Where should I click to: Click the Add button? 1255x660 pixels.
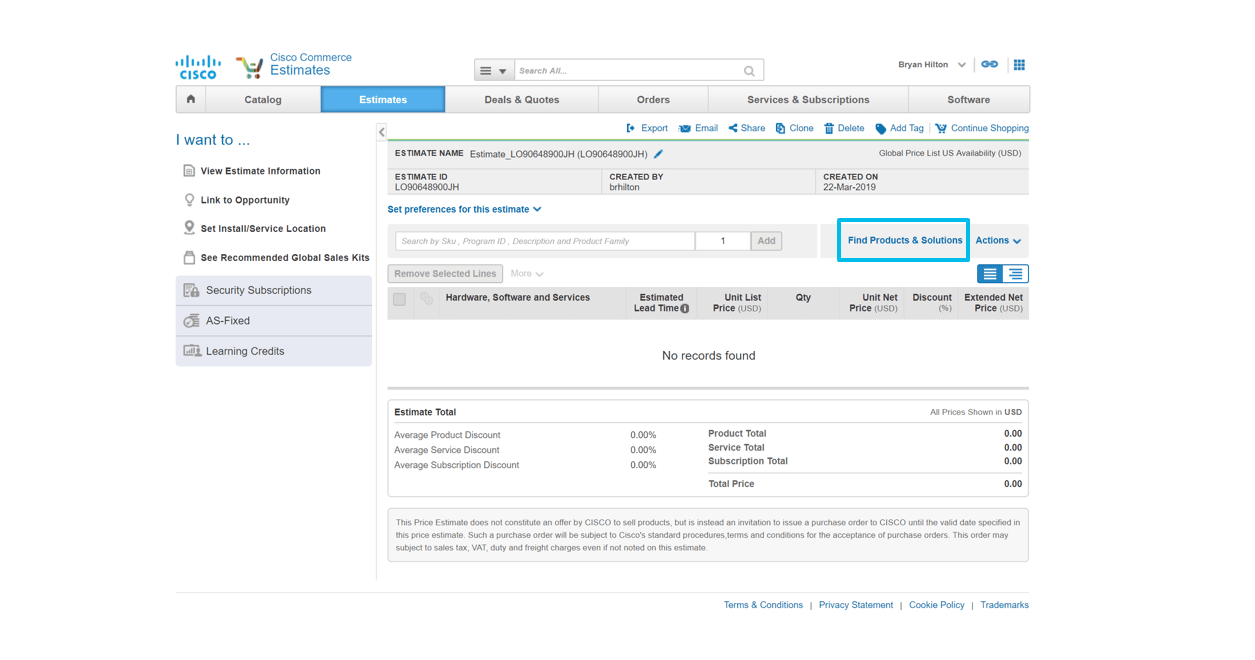(x=766, y=241)
